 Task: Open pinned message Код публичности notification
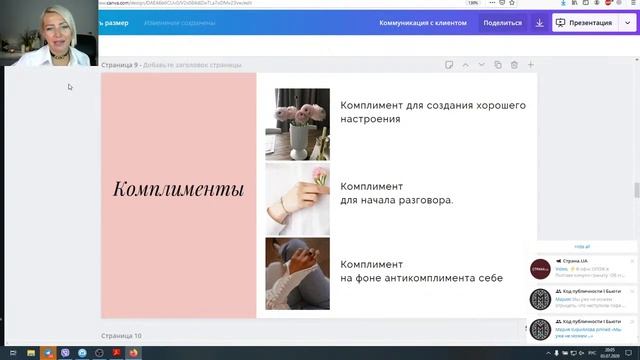click(583, 329)
